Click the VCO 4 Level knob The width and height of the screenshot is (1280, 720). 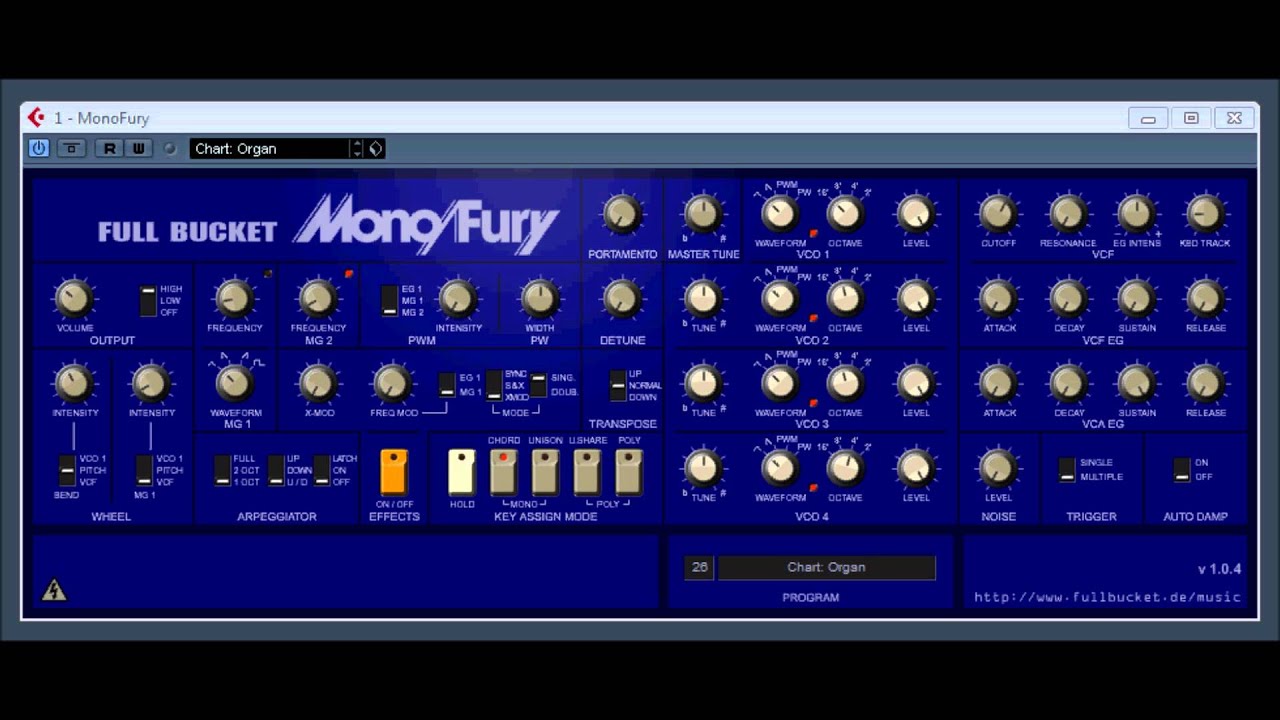[x=915, y=468]
